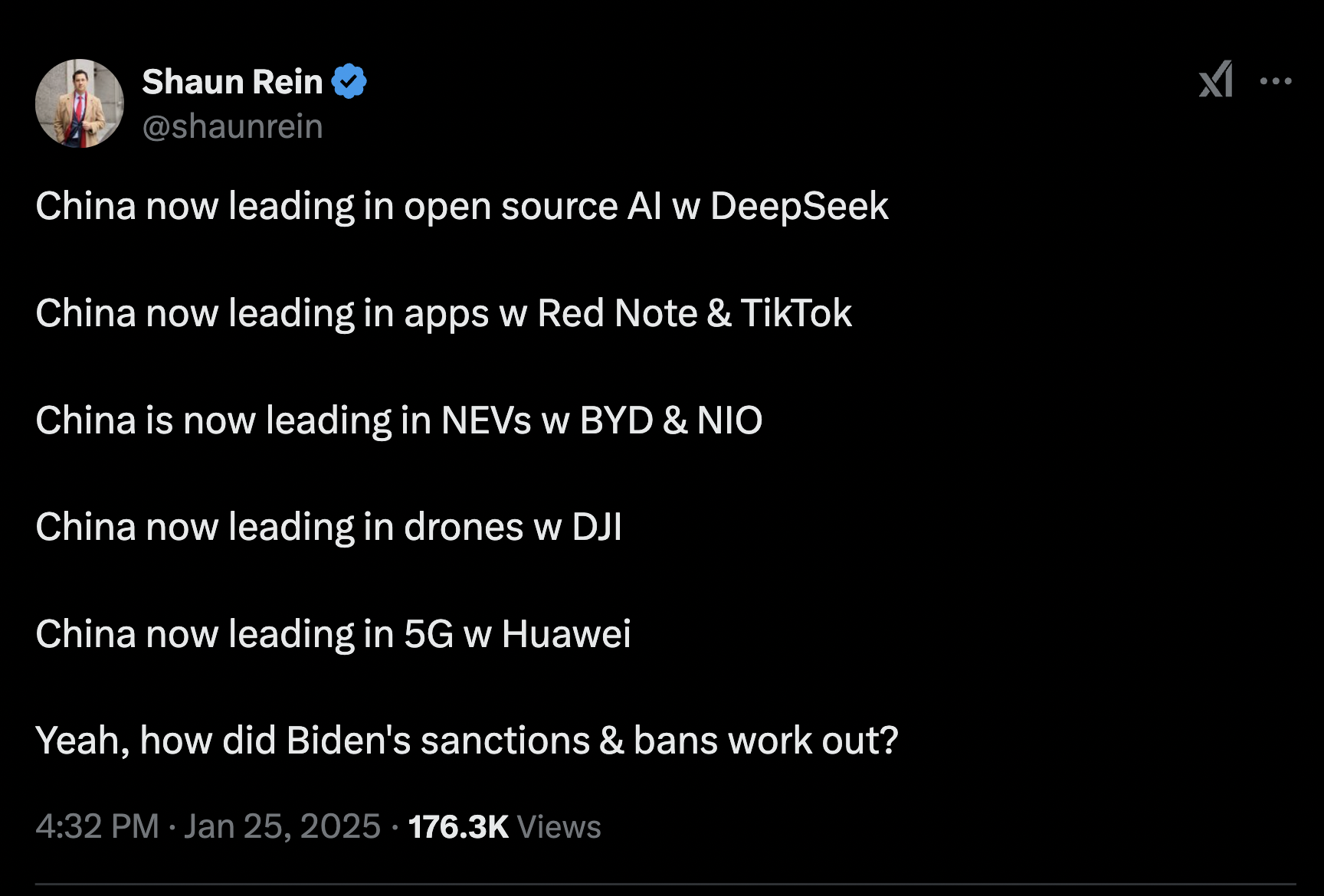
Task: Click the blue verified badge
Action: point(349,81)
